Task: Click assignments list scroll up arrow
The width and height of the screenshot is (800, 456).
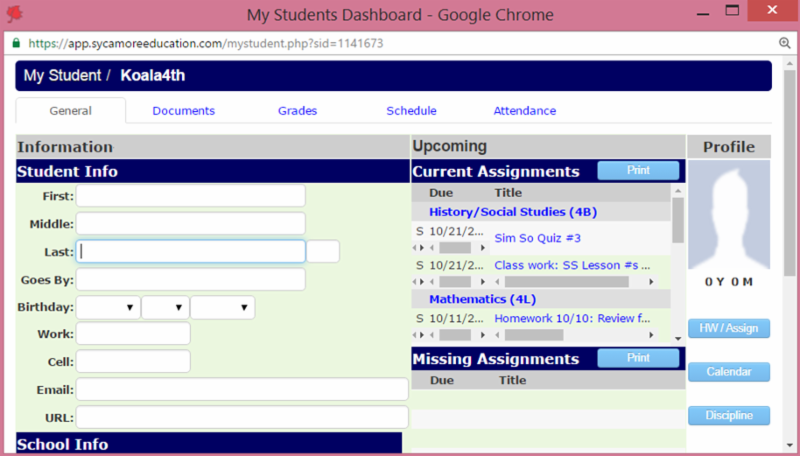Action: click(678, 189)
